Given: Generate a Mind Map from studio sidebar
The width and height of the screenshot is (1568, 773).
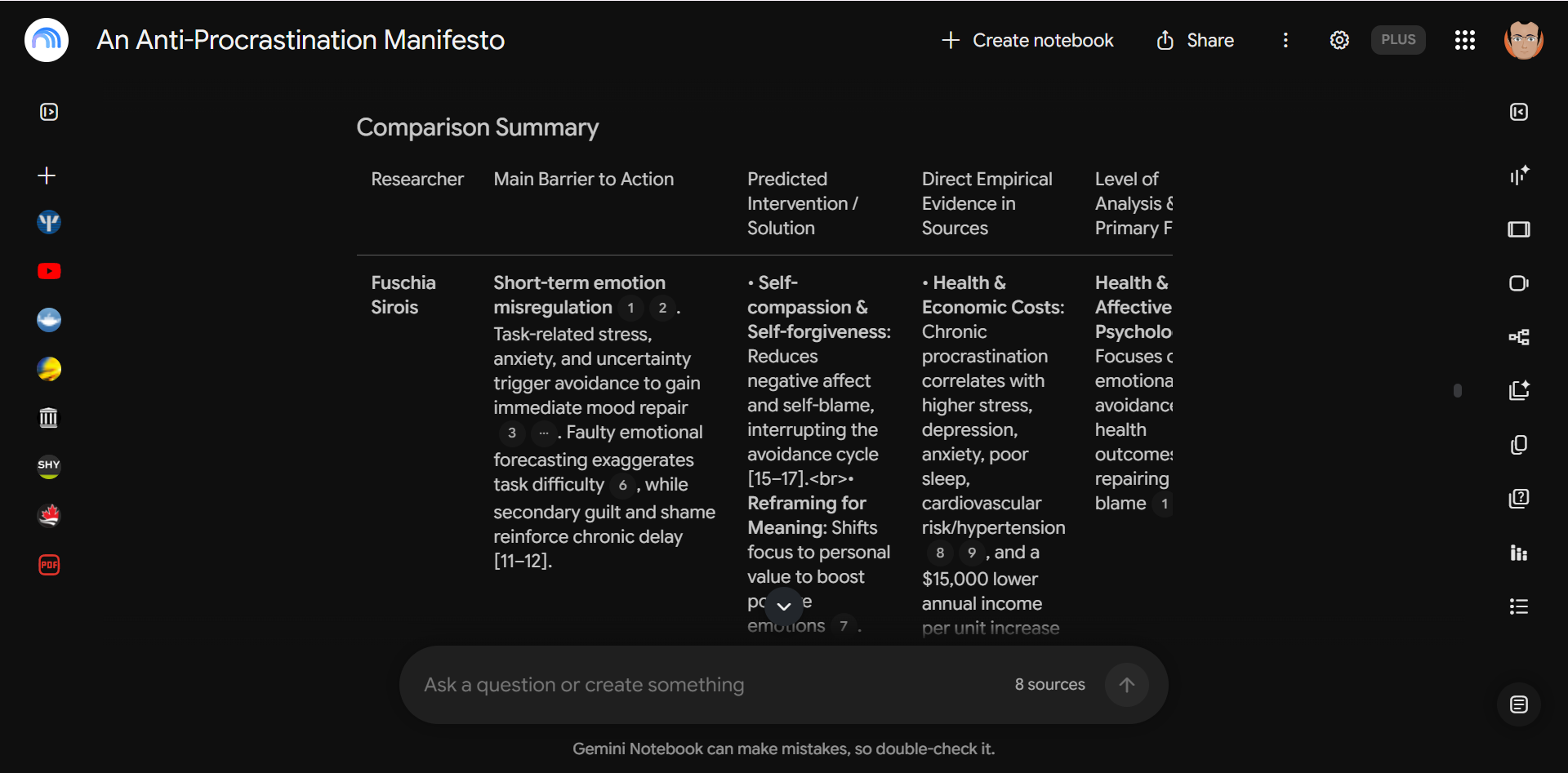Looking at the screenshot, I should [1519, 337].
